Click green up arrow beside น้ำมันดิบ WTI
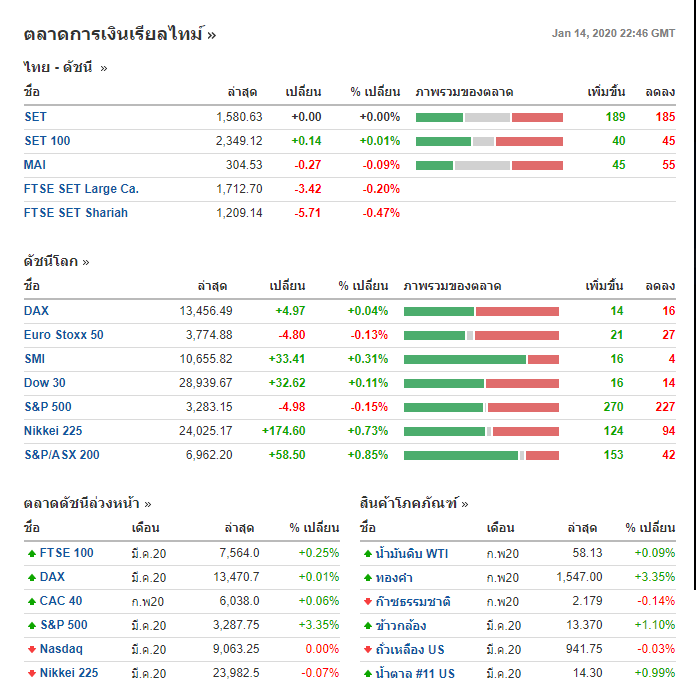Screen dimensions: 696x692 tap(367, 553)
